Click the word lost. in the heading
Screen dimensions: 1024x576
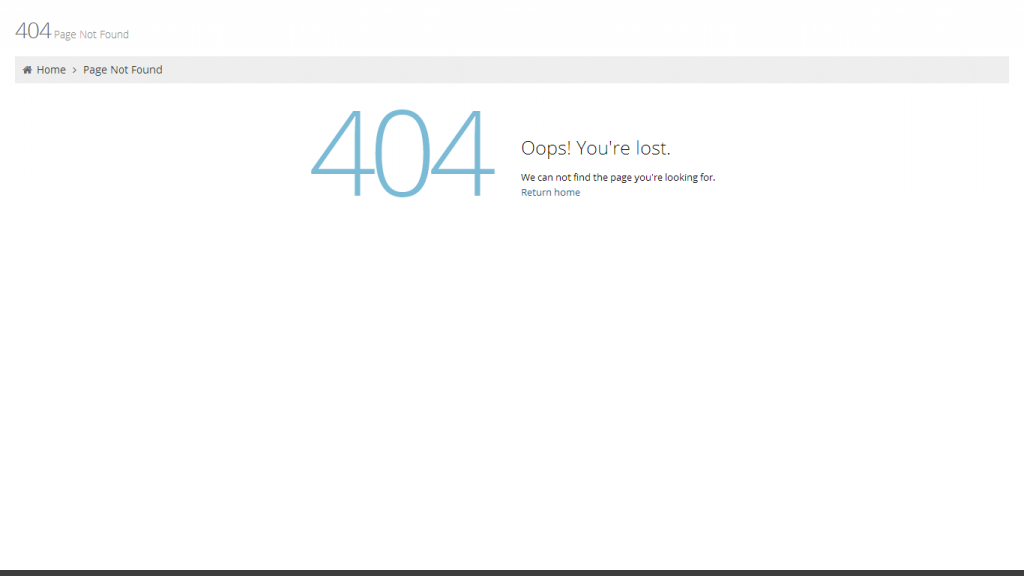(653, 148)
